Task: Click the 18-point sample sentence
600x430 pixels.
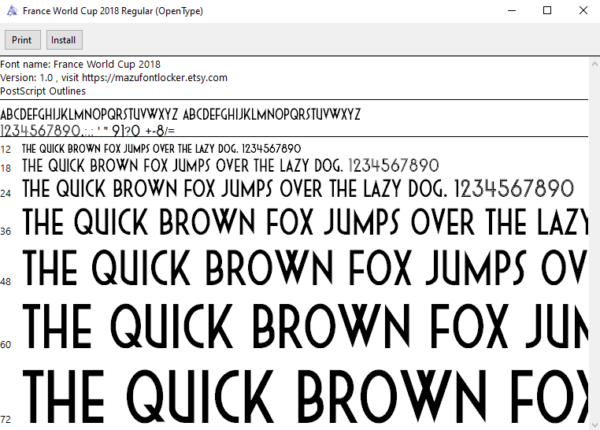Action: pyautogui.click(x=230, y=166)
